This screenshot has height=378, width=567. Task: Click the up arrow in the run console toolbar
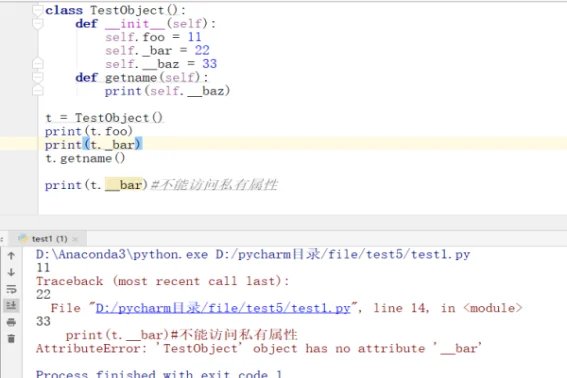click(11, 256)
